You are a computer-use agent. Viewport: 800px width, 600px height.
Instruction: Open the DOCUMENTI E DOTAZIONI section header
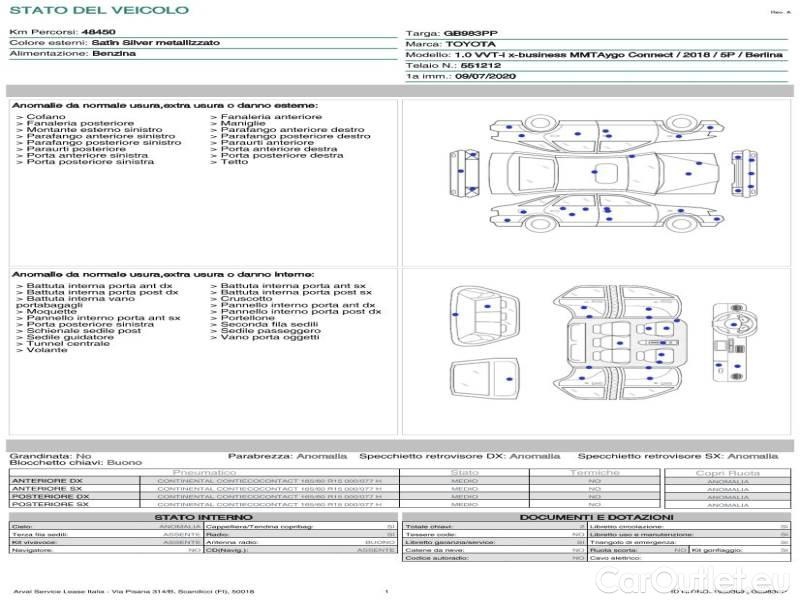coord(596,517)
